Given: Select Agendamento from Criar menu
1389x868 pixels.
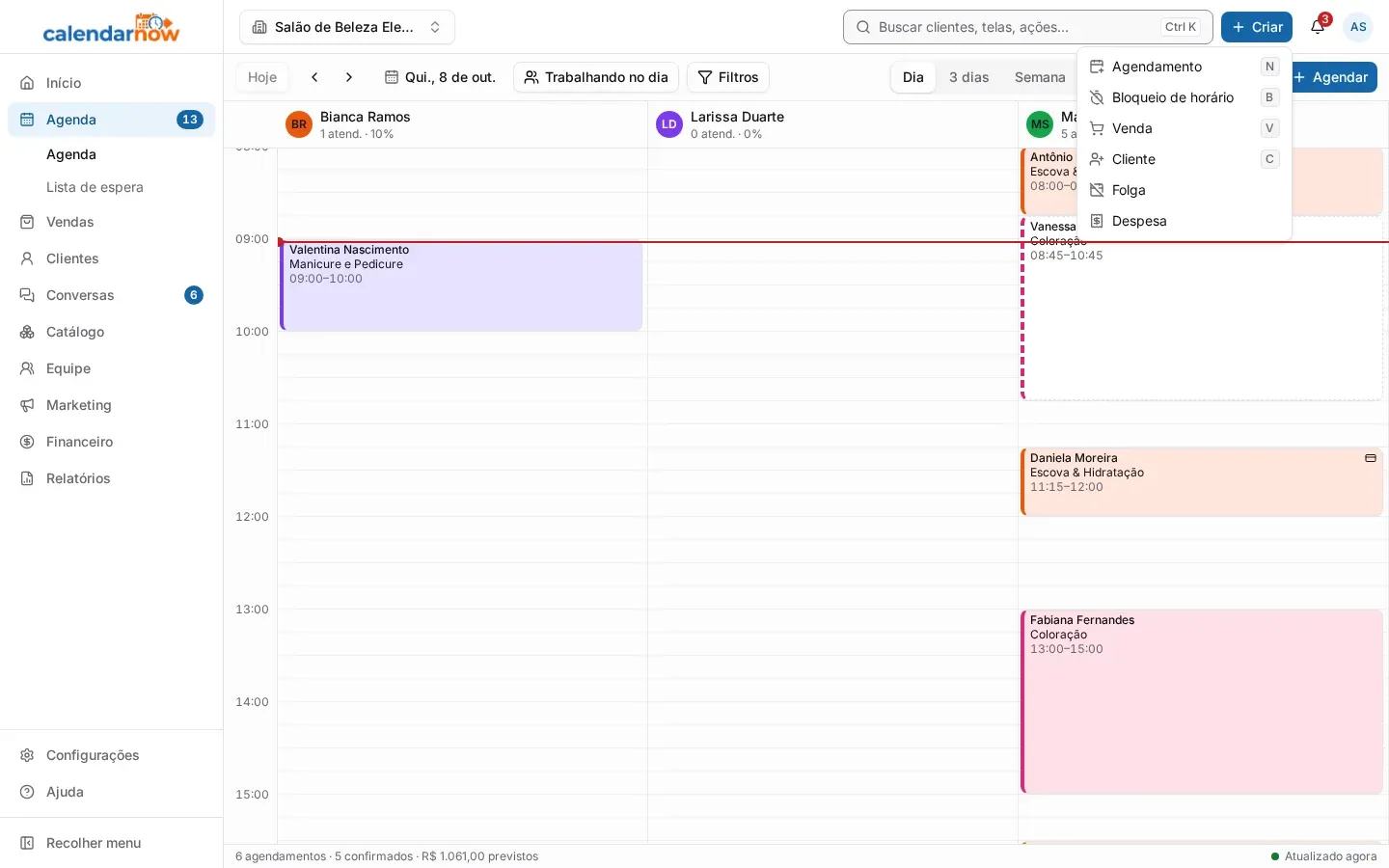Looking at the screenshot, I should pos(1185,67).
